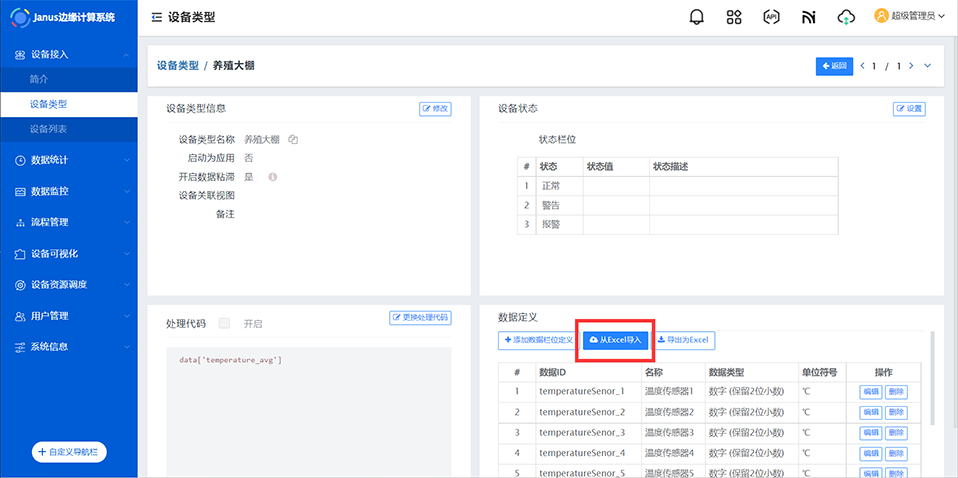Image resolution: width=958 pixels, height=478 pixels.
Task: Click the blue 返回 button
Action: (x=833, y=66)
